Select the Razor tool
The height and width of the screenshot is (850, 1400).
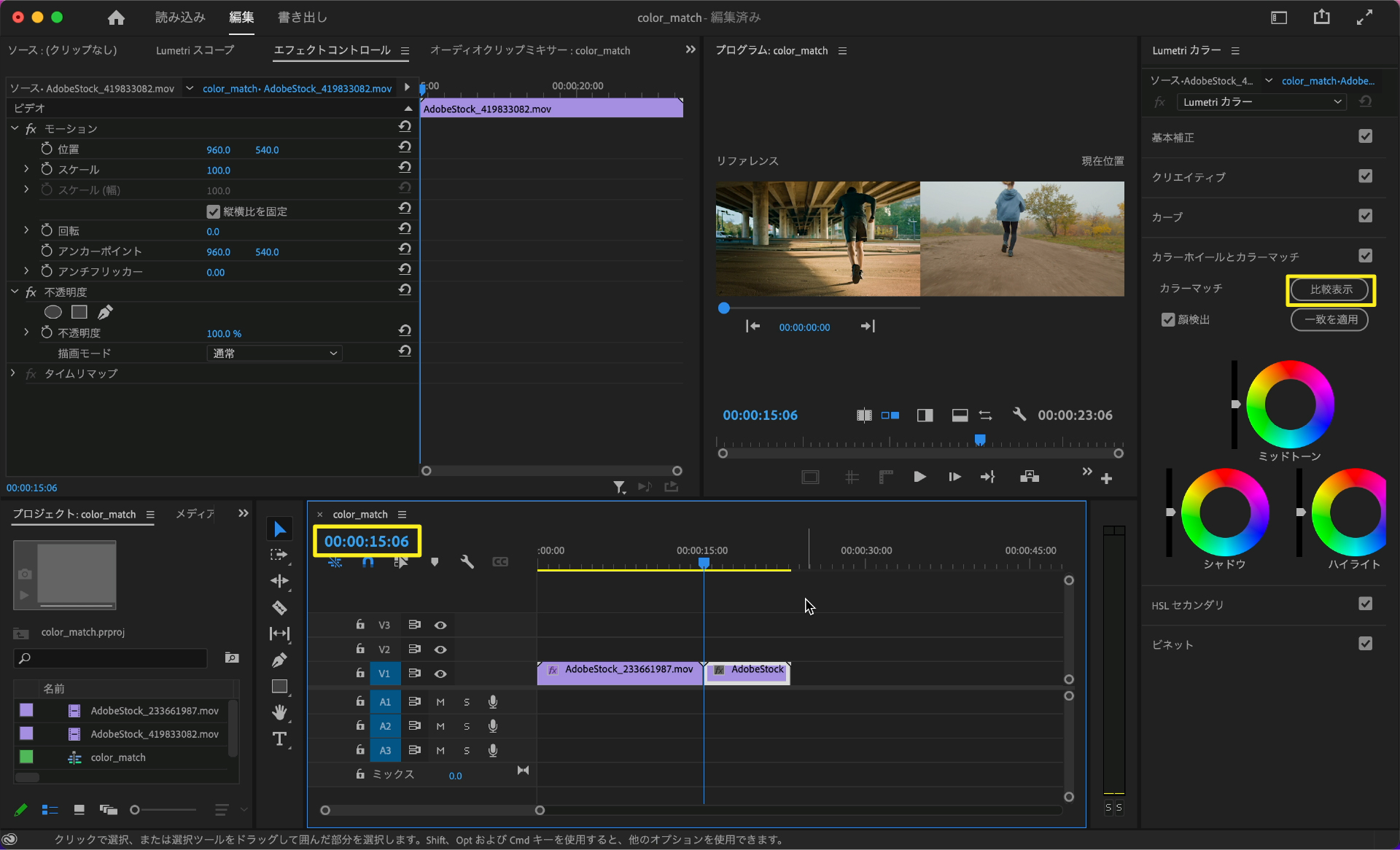click(279, 607)
